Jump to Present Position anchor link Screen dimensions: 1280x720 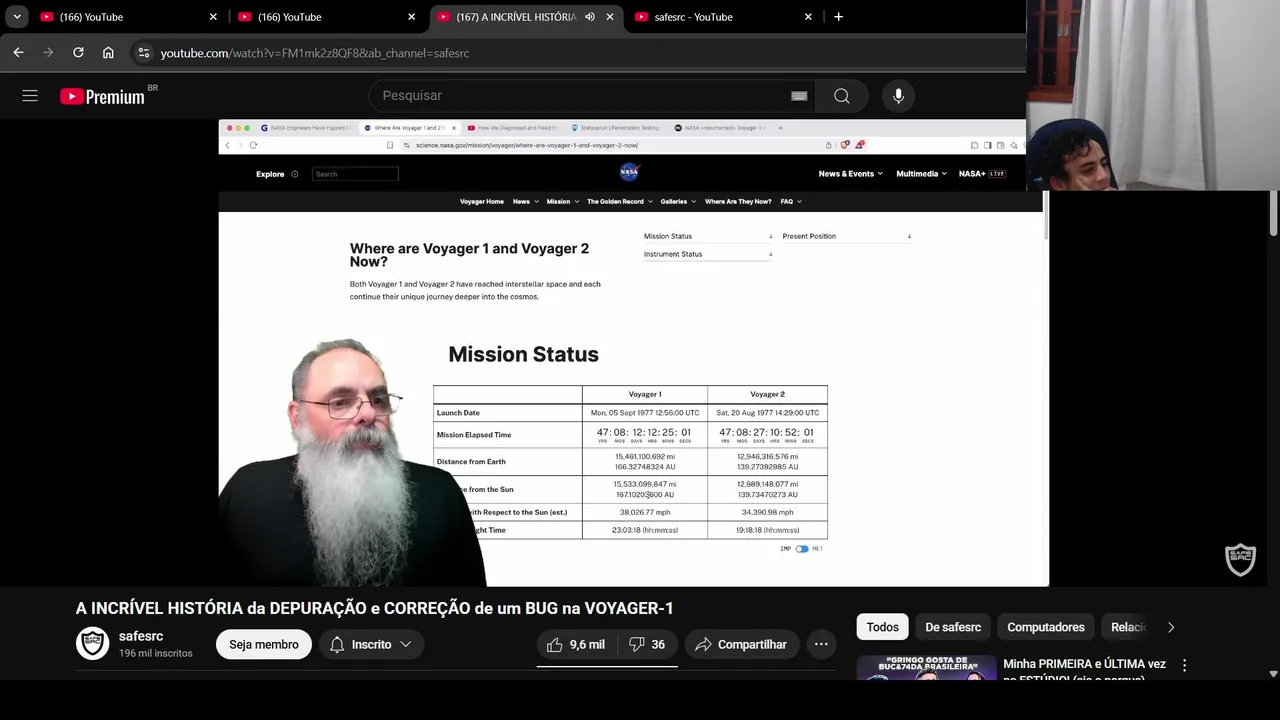tap(846, 237)
